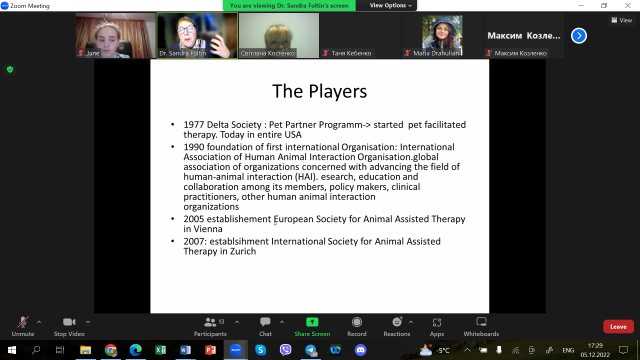Screen dimensions: 640x360
Task: Click the green encryption shield icon
Action: coord(10,69)
